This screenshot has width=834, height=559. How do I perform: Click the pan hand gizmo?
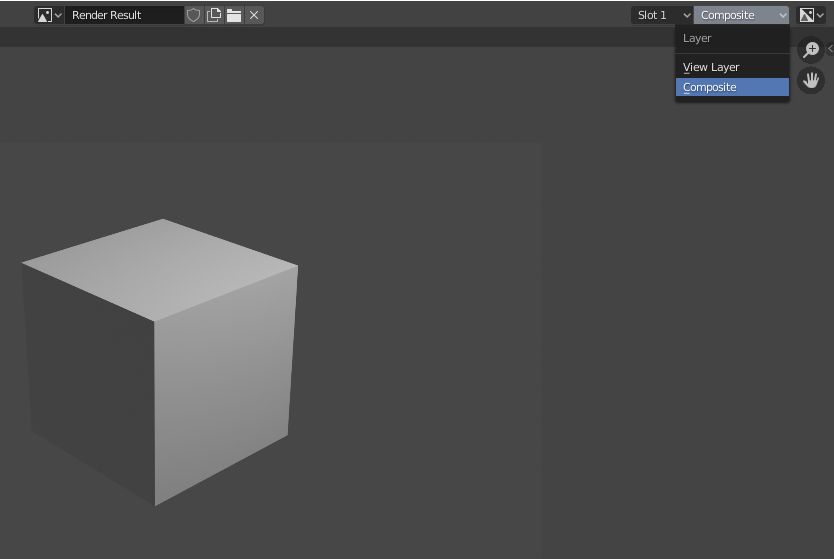point(811,80)
